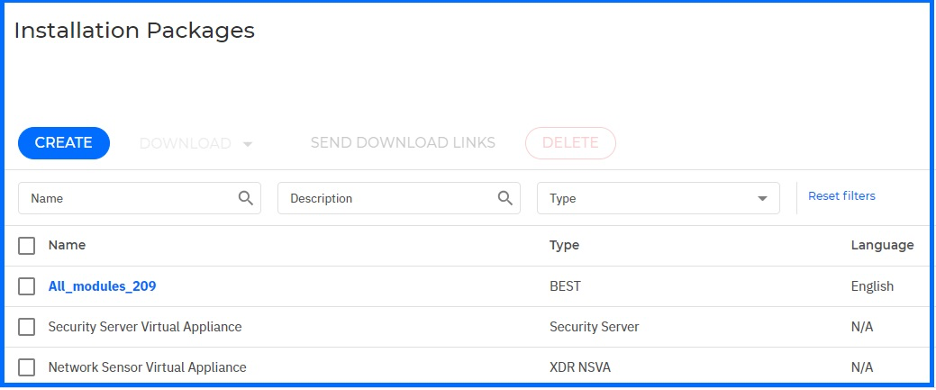
Task: Sort by the Language column header
Action: point(882,245)
